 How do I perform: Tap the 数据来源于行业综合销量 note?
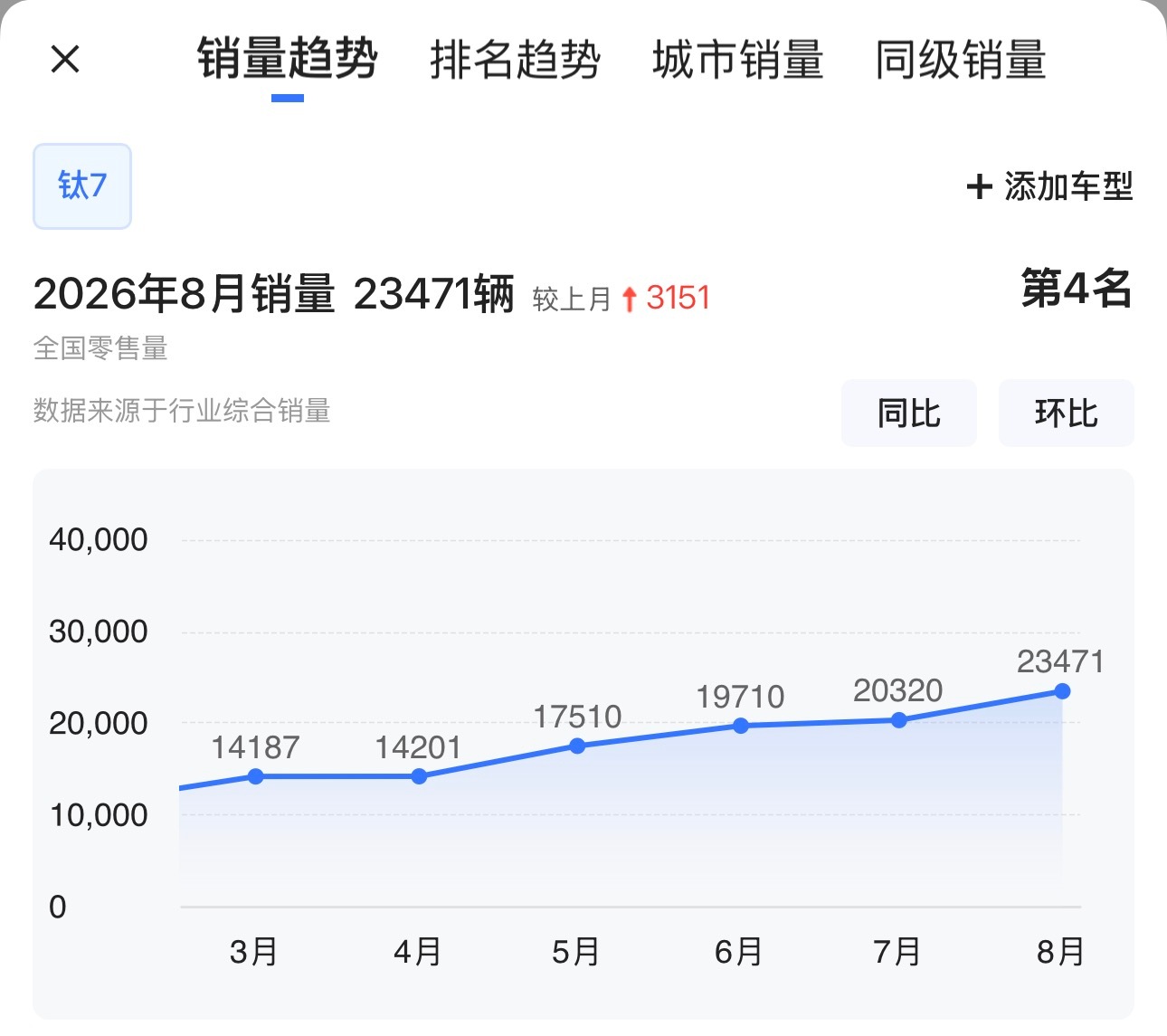point(182,411)
